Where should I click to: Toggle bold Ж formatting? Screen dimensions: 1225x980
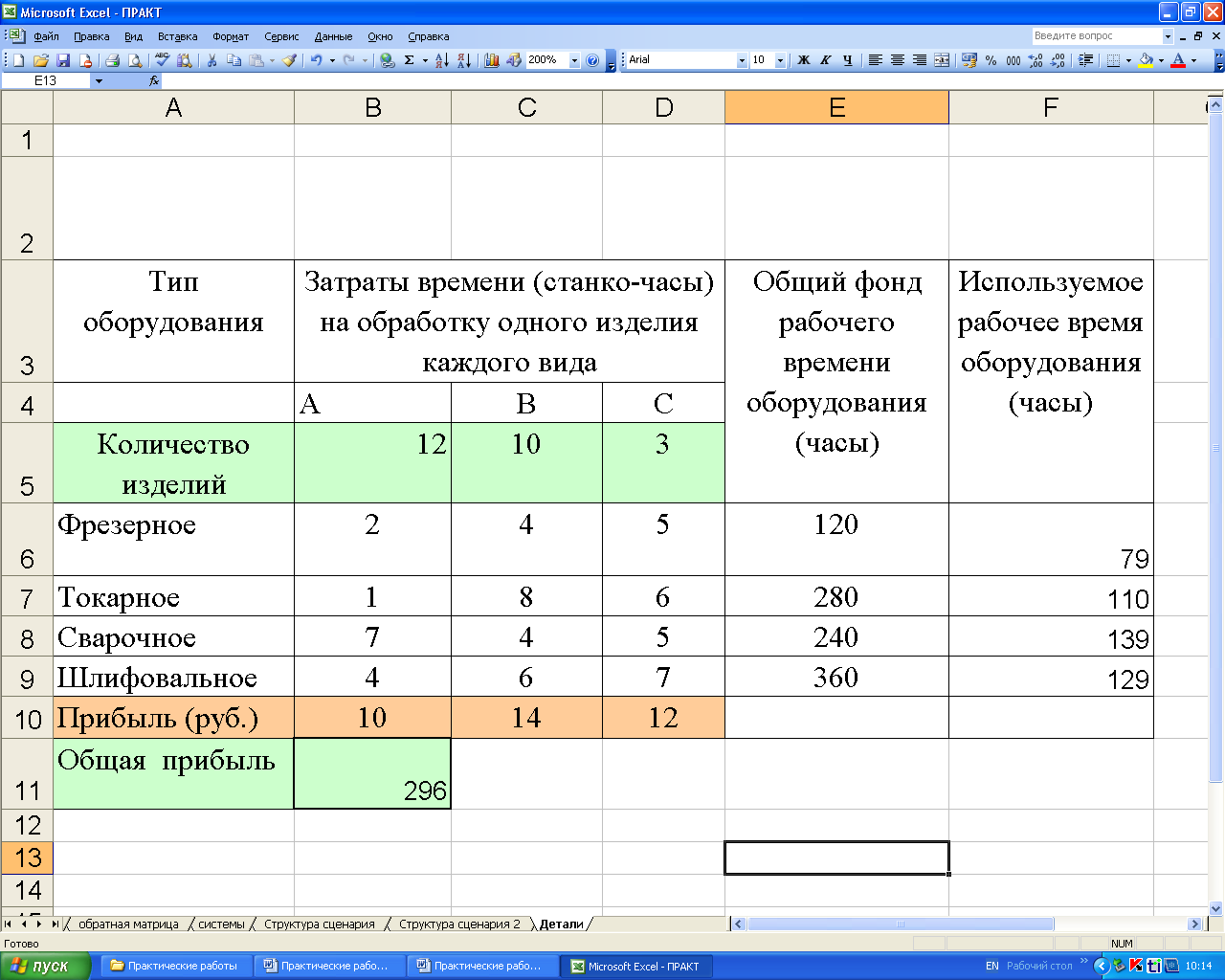click(804, 60)
